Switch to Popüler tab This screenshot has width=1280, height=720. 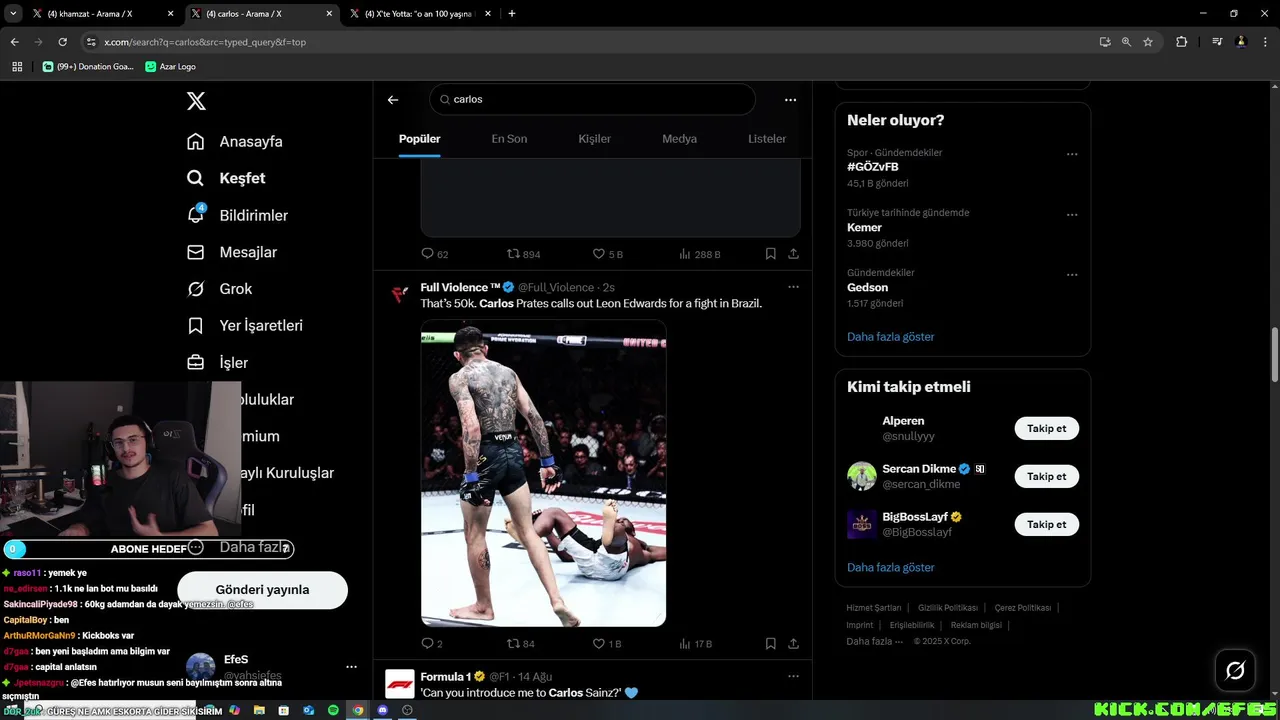tap(420, 139)
